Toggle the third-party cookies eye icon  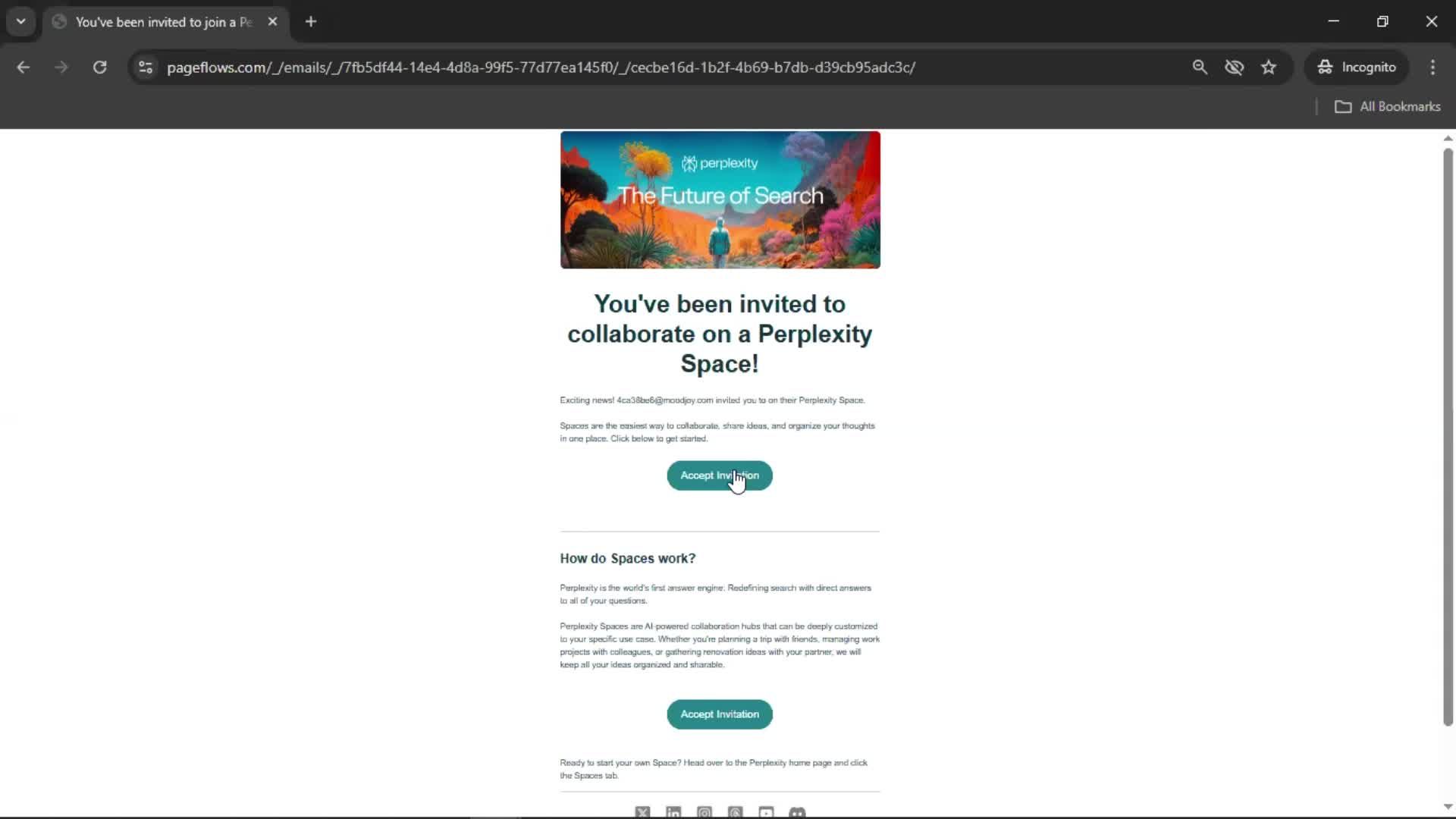pos(1235,67)
